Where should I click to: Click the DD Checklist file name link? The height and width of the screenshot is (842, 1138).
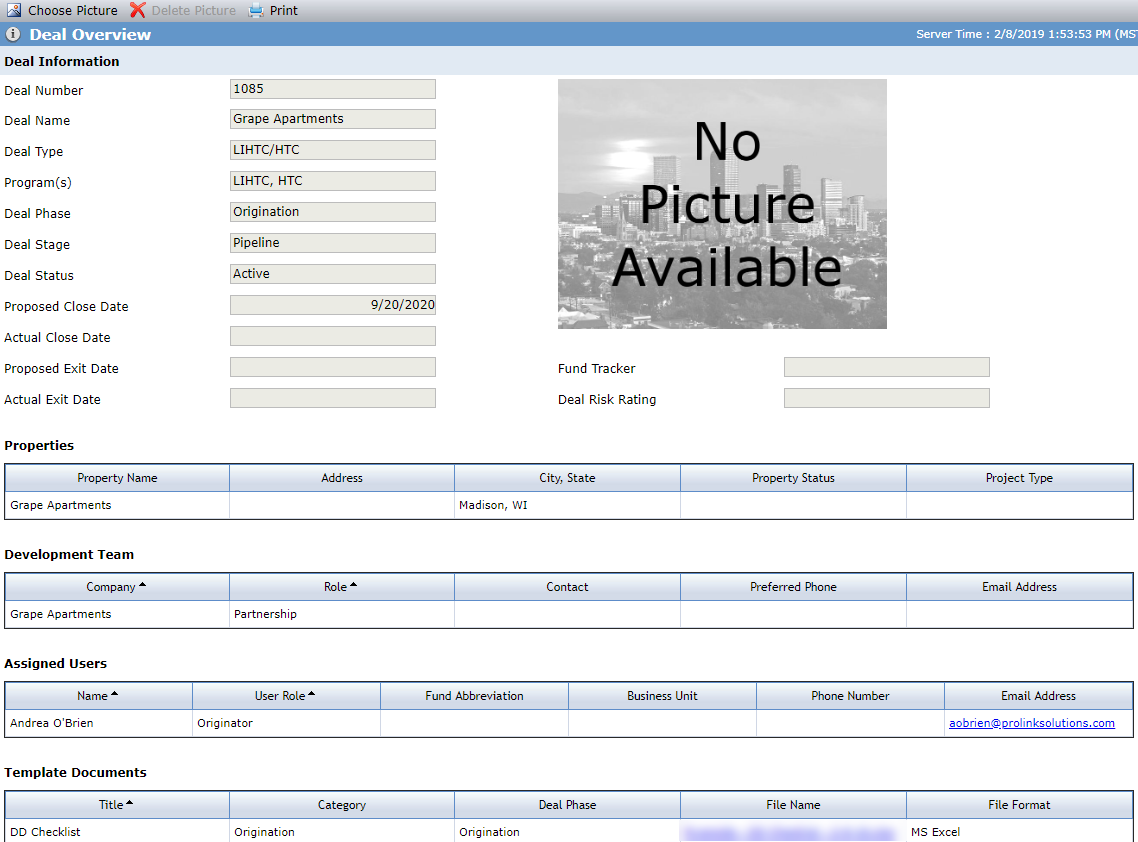point(790,832)
